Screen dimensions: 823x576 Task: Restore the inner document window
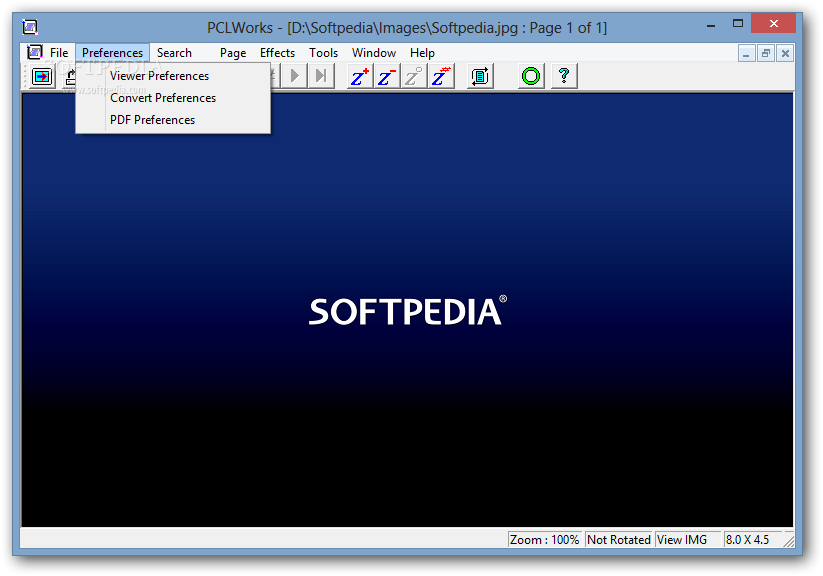(766, 54)
